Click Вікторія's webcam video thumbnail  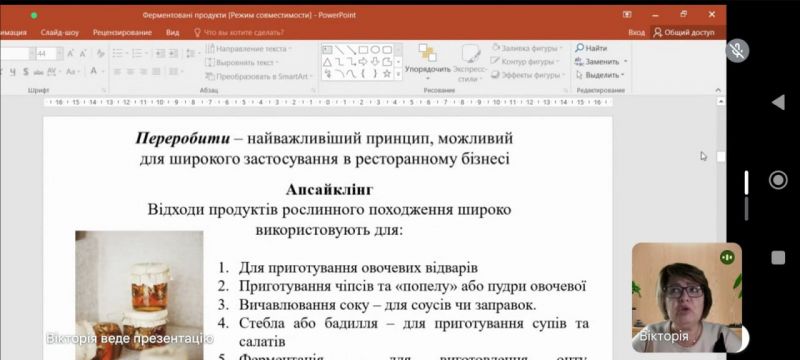coord(687,298)
